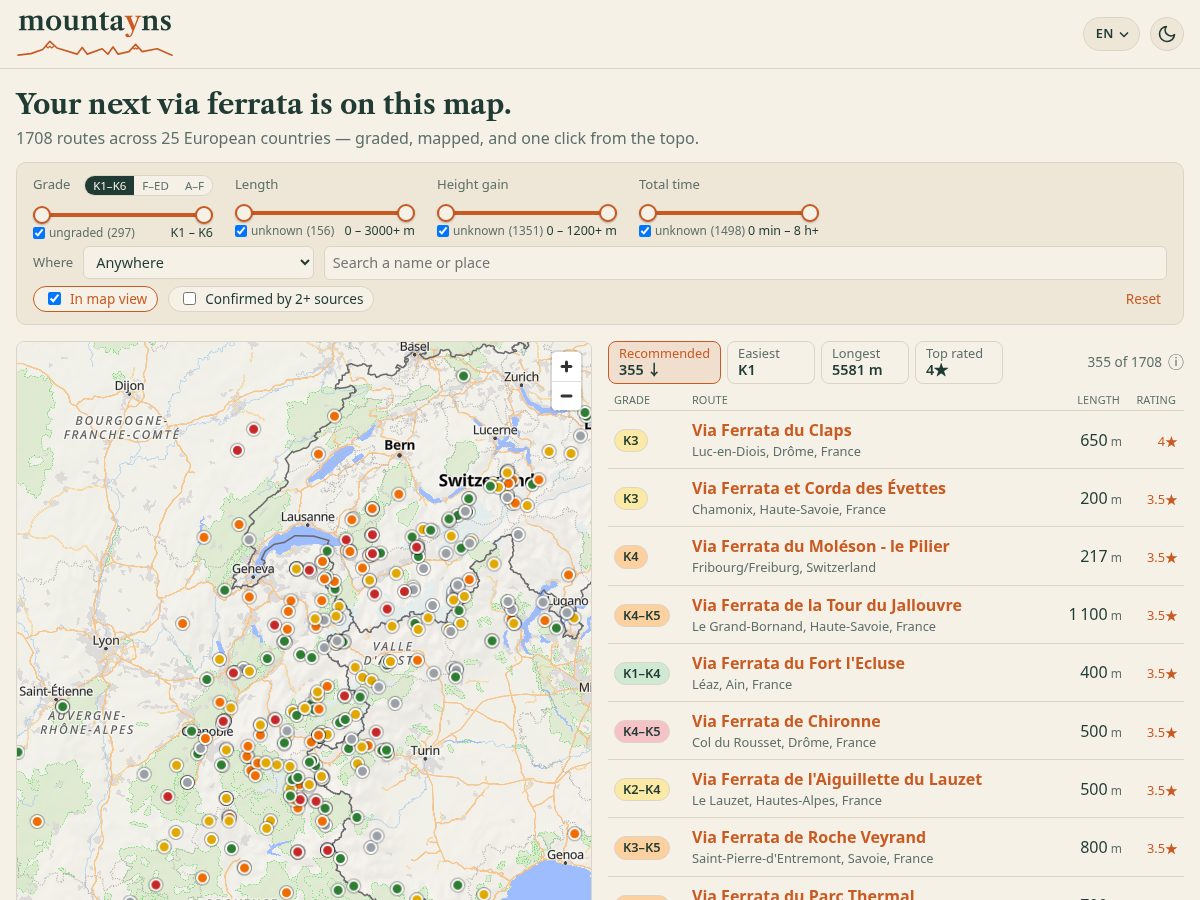The height and width of the screenshot is (900, 1200).
Task: Open the Where Anywhere dropdown
Action: click(199, 263)
